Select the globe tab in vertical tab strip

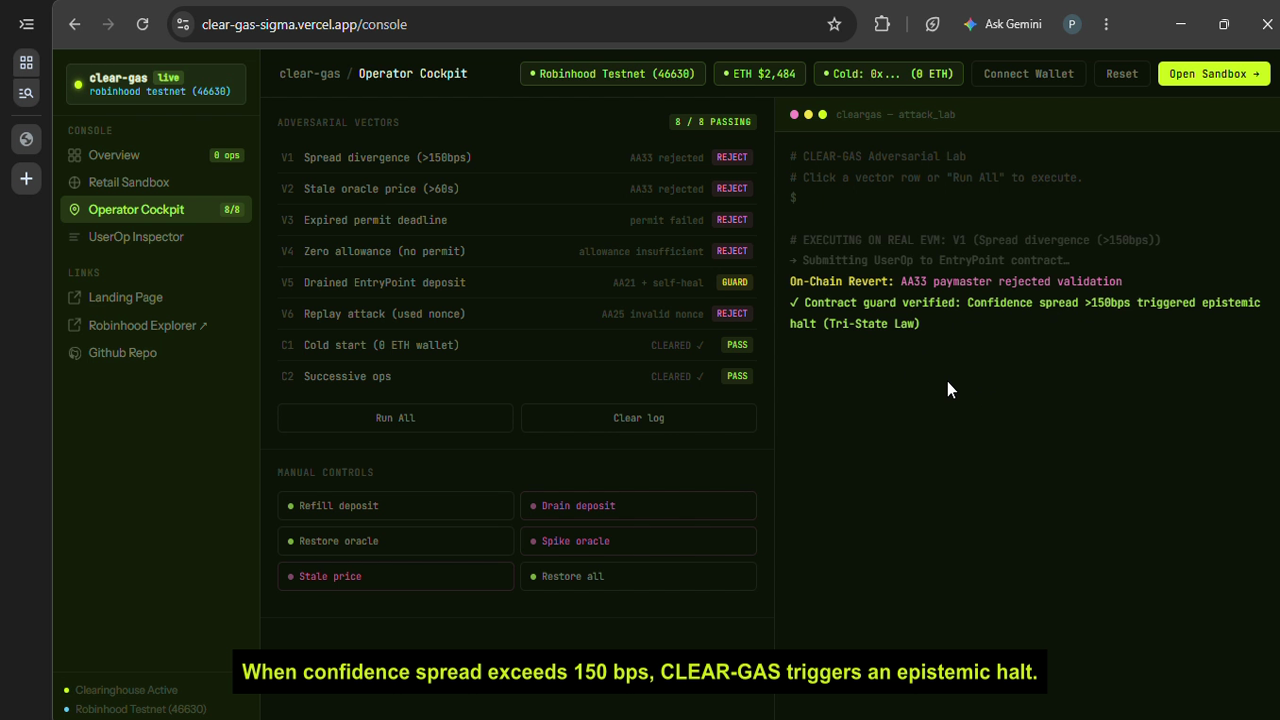coord(26,139)
